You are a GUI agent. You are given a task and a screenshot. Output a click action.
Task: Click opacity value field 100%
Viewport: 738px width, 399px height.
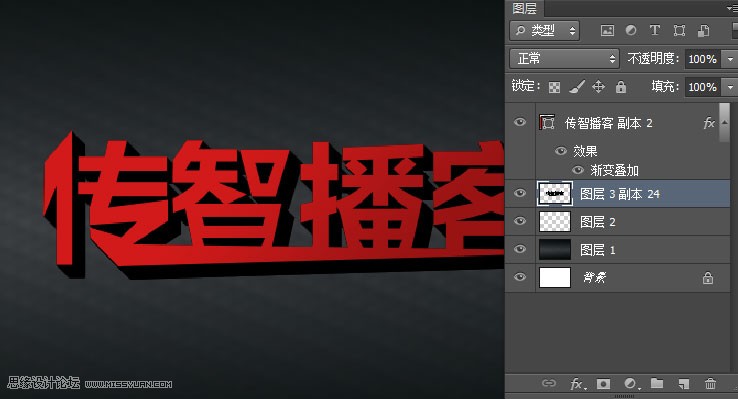pyautogui.click(x=702, y=59)
